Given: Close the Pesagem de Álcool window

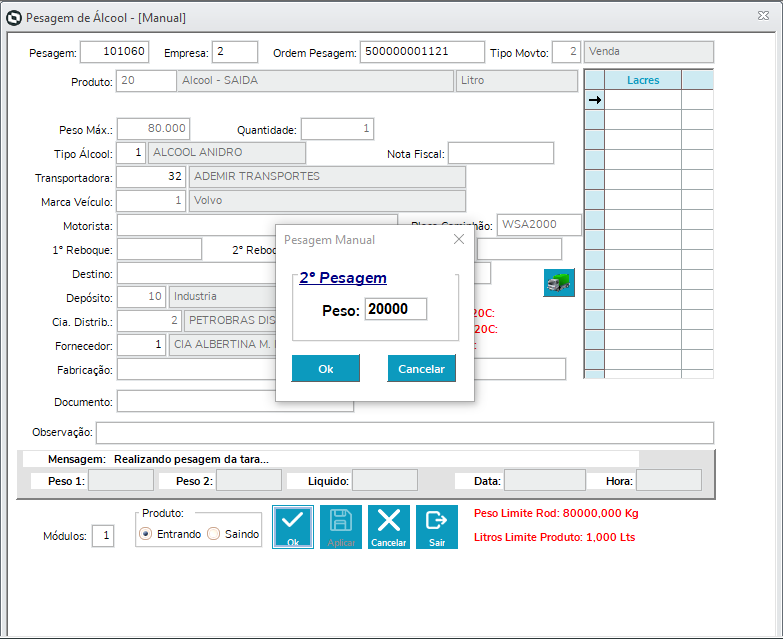Looking at the screenshot, I should 763,15.
